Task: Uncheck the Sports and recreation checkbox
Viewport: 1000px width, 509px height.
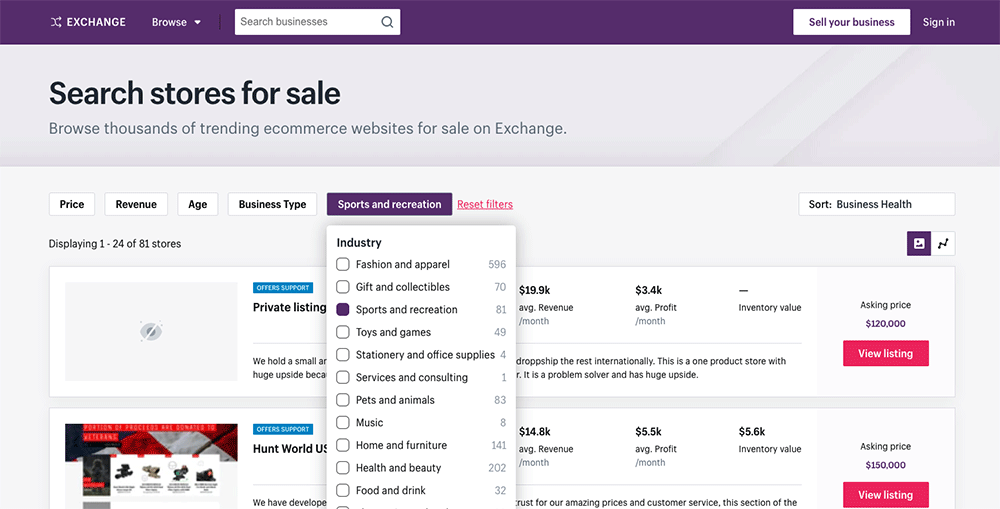Action: point(343,310)
